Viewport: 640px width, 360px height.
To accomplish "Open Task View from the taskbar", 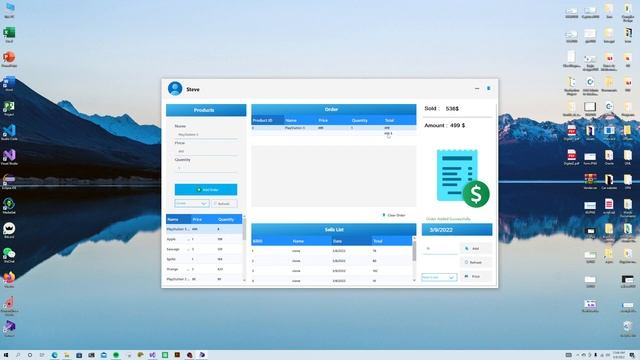I will (42, 355).
